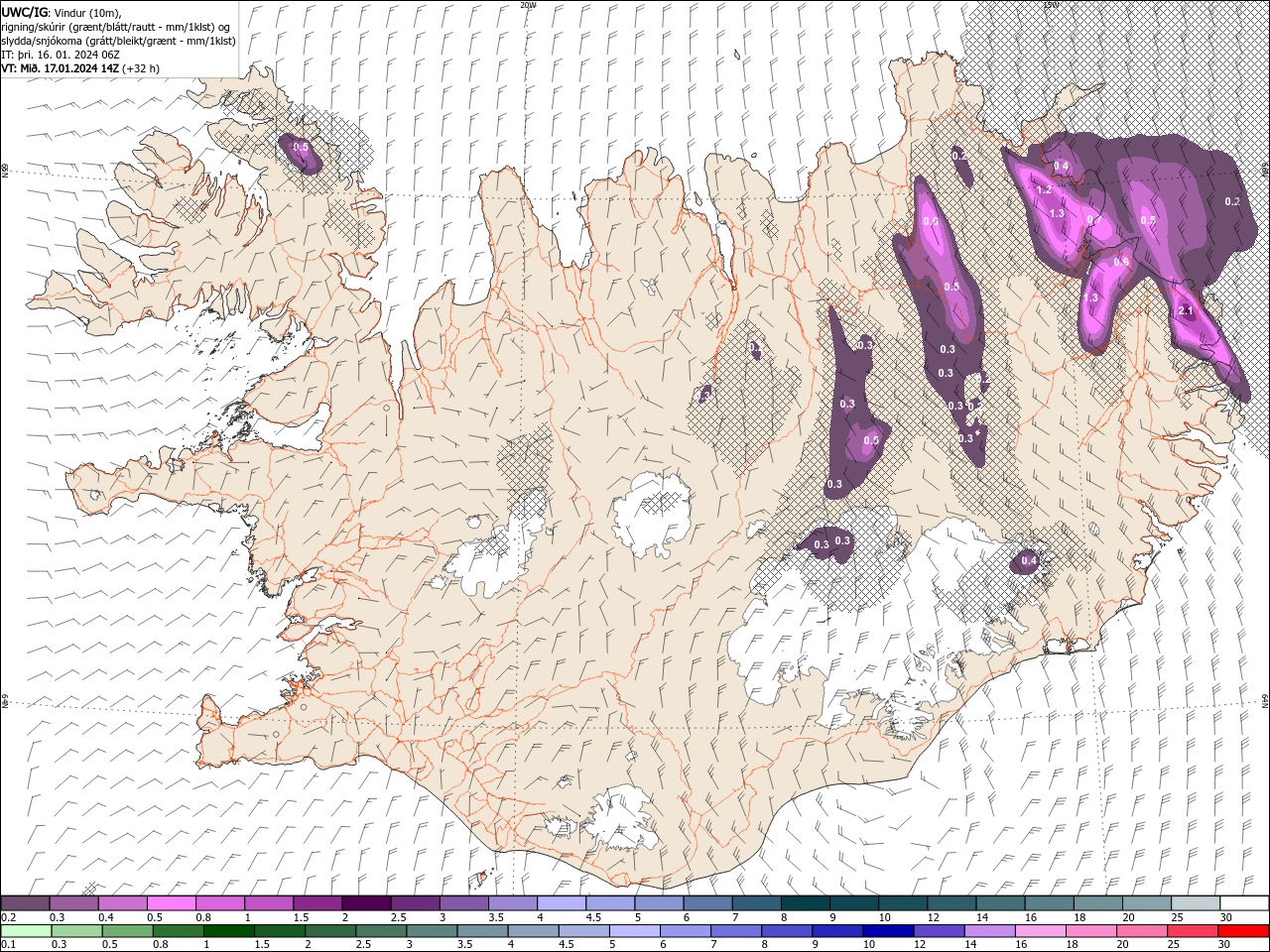The height and width of the screenshot is (952, 1270).
Task: Pick the 0.4 orchid swatch in top legend row
Action: 123,903
